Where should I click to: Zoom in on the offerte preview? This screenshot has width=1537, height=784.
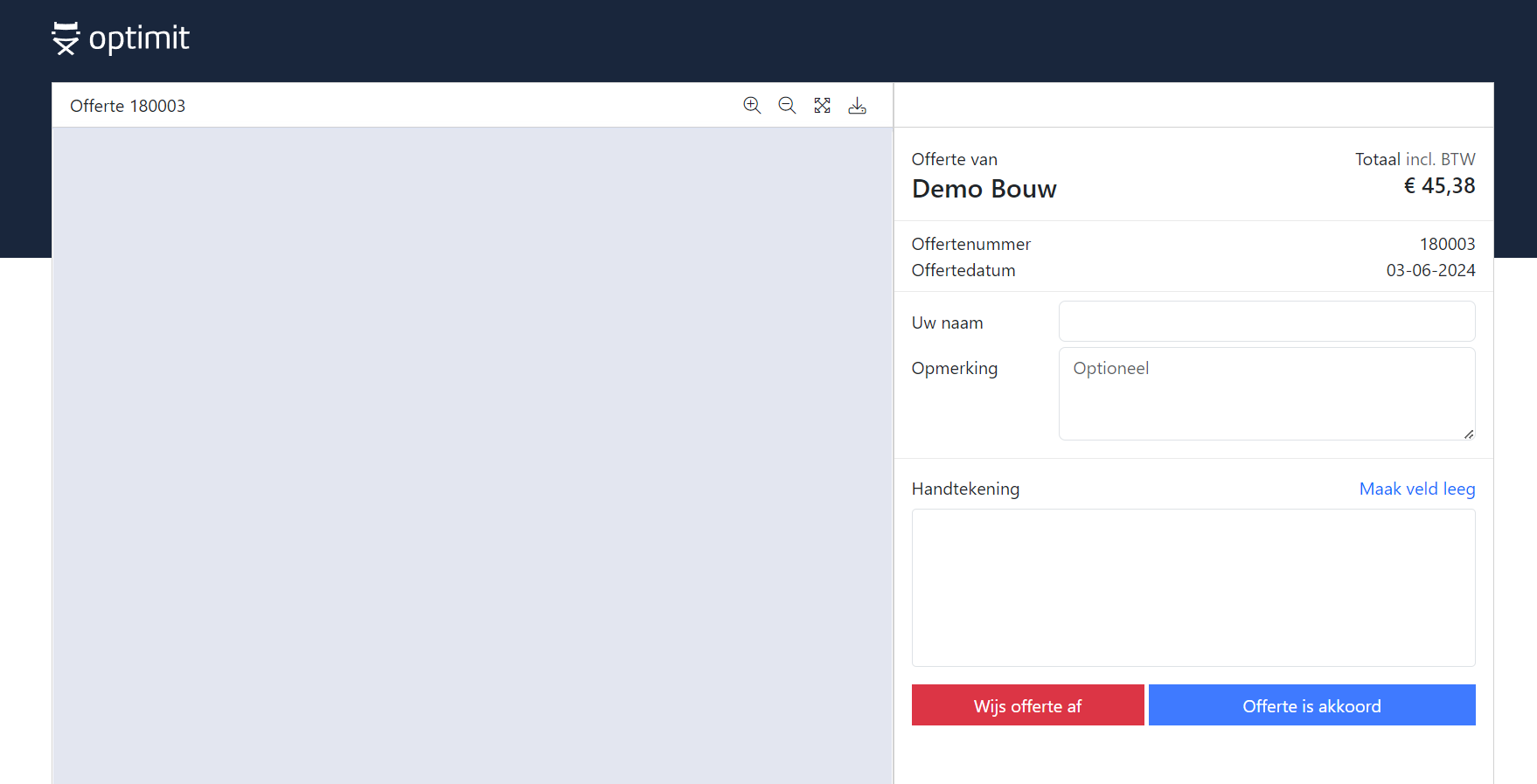[x=752, y=106]
